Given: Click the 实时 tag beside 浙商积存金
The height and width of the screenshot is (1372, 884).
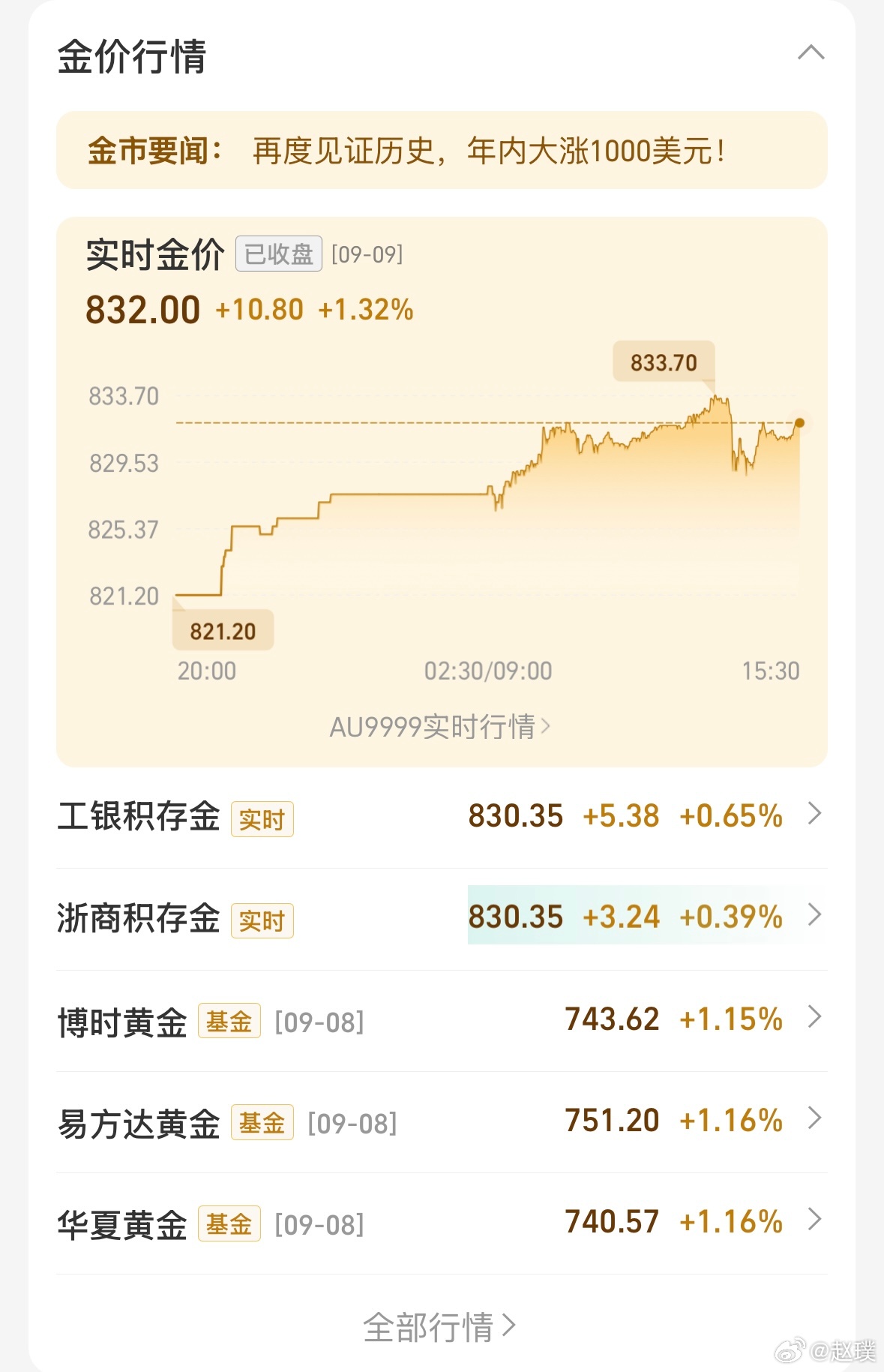Looking at the screenshot, I should [x=262, y=920].
